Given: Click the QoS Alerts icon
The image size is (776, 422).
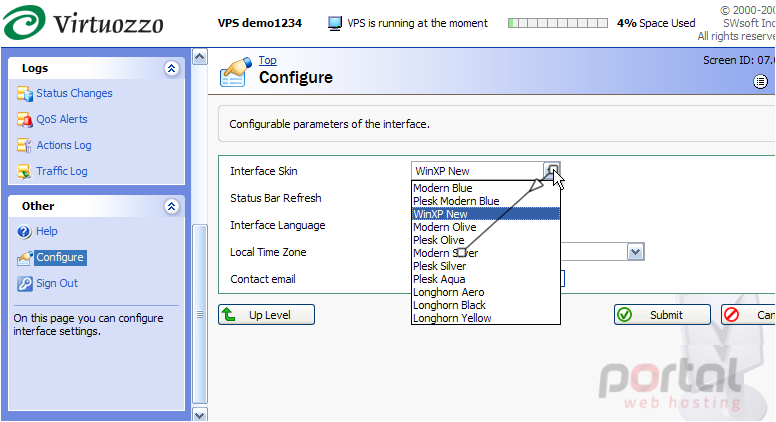Looking at the screenshot, I should click(24, 119).
